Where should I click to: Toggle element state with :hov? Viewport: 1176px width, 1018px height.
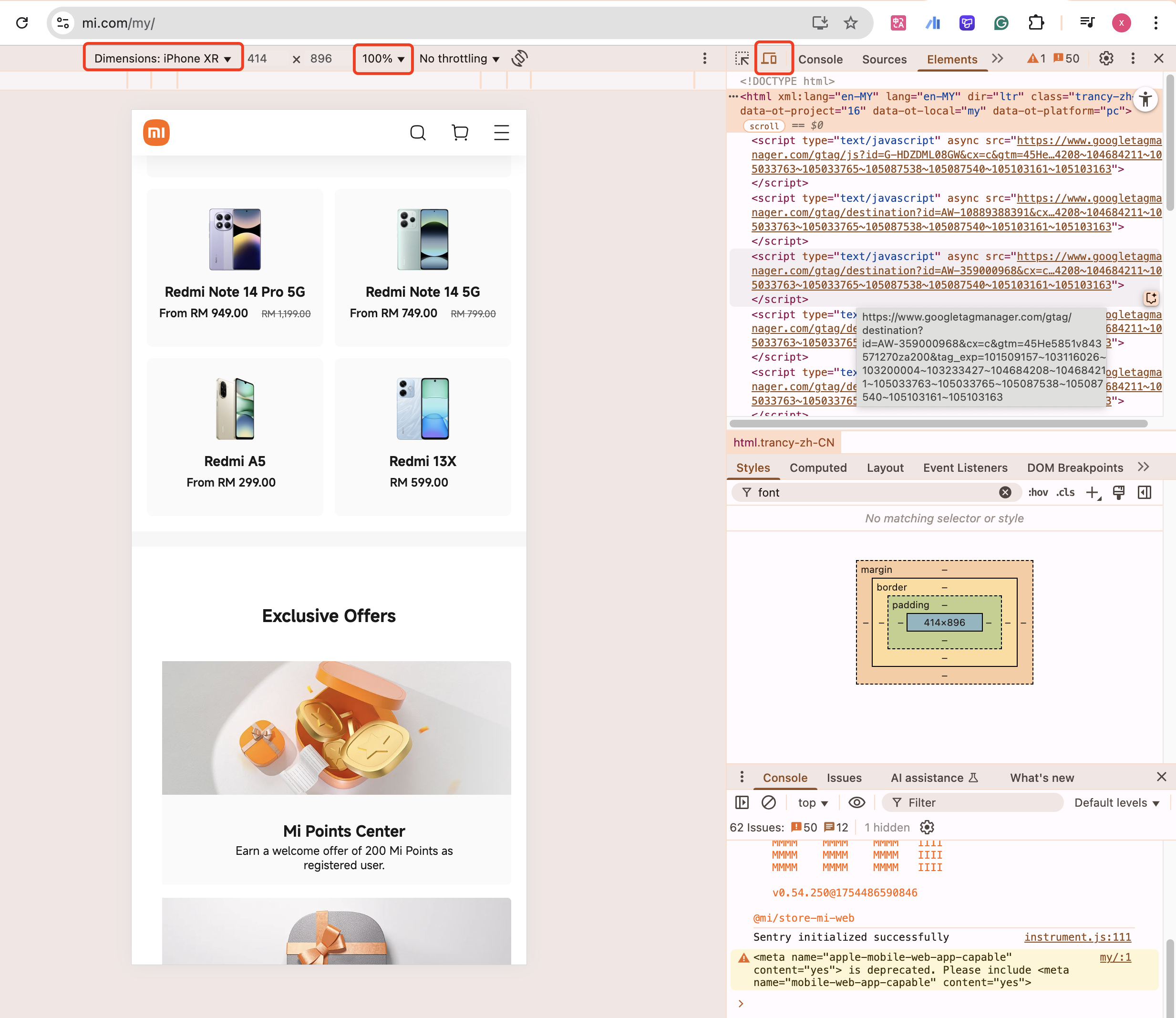click(1037, 492)
